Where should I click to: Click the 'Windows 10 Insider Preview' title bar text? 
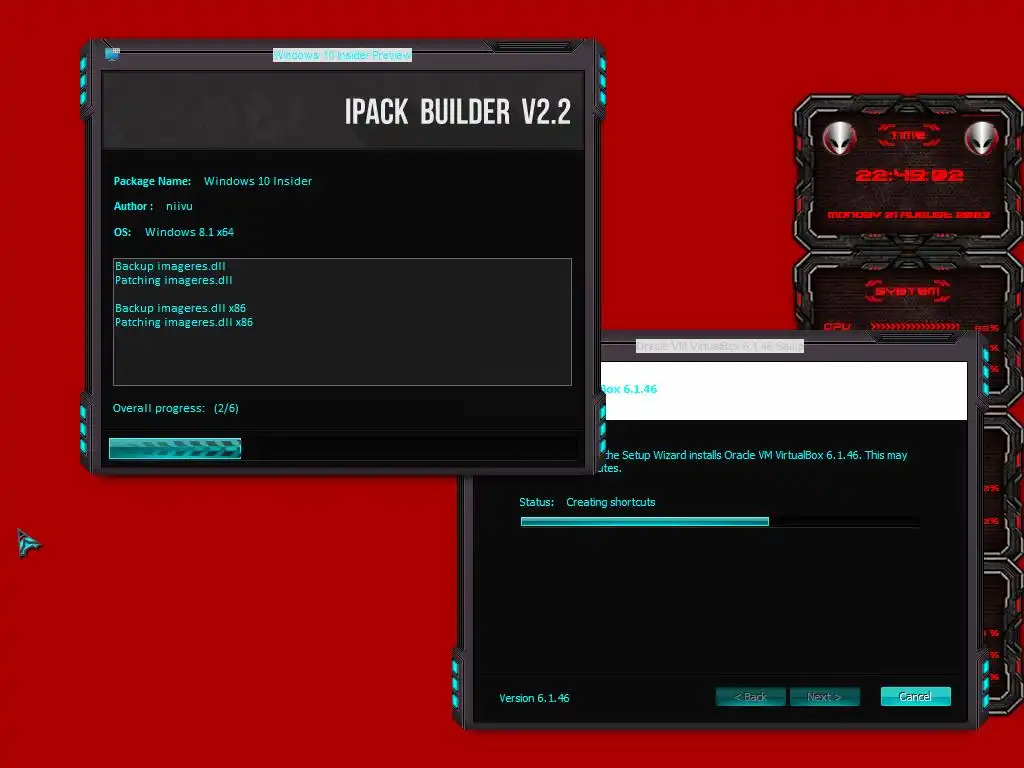click(x=342, y=55)
